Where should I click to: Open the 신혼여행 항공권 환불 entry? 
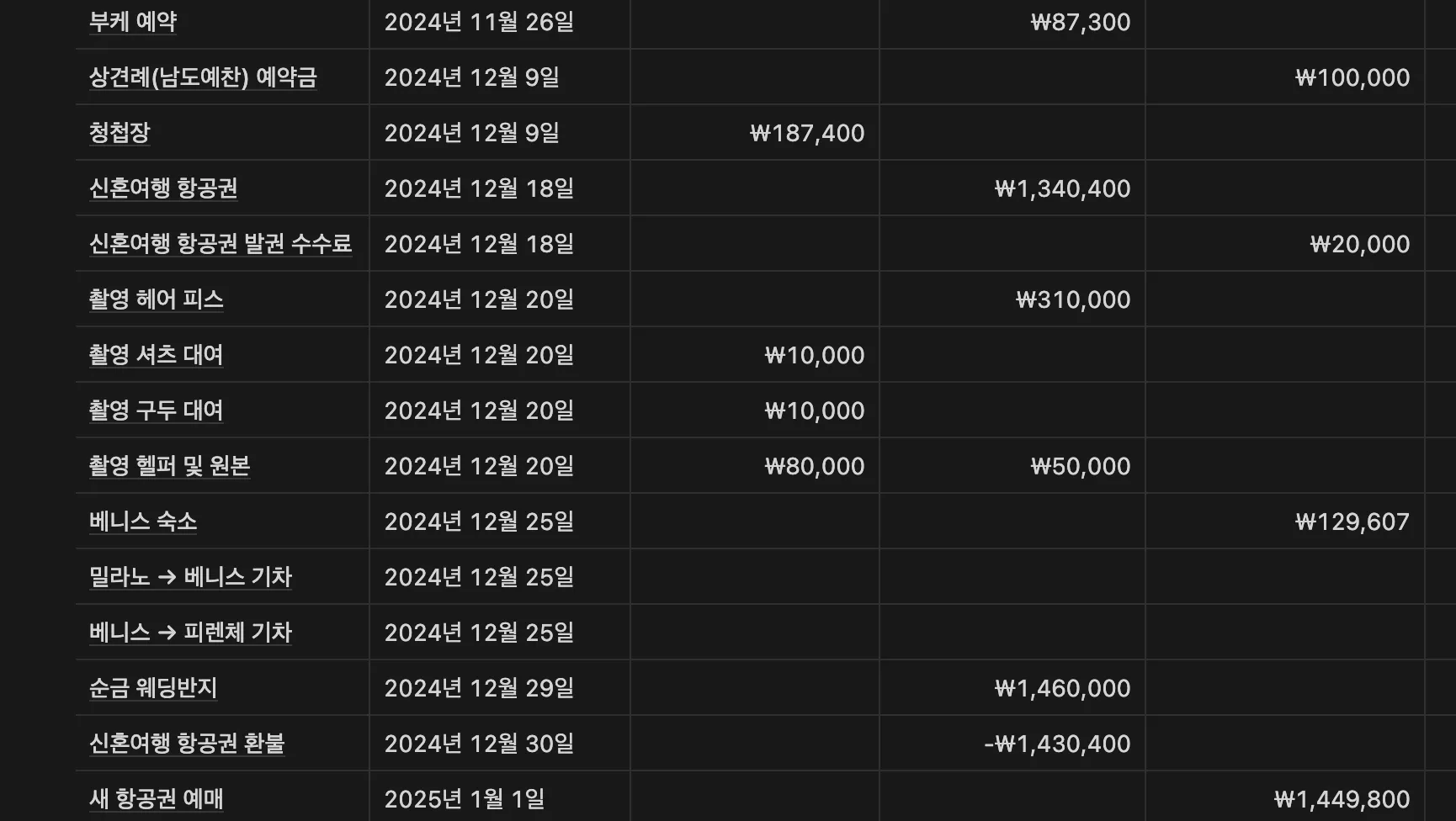pos(187,744)
